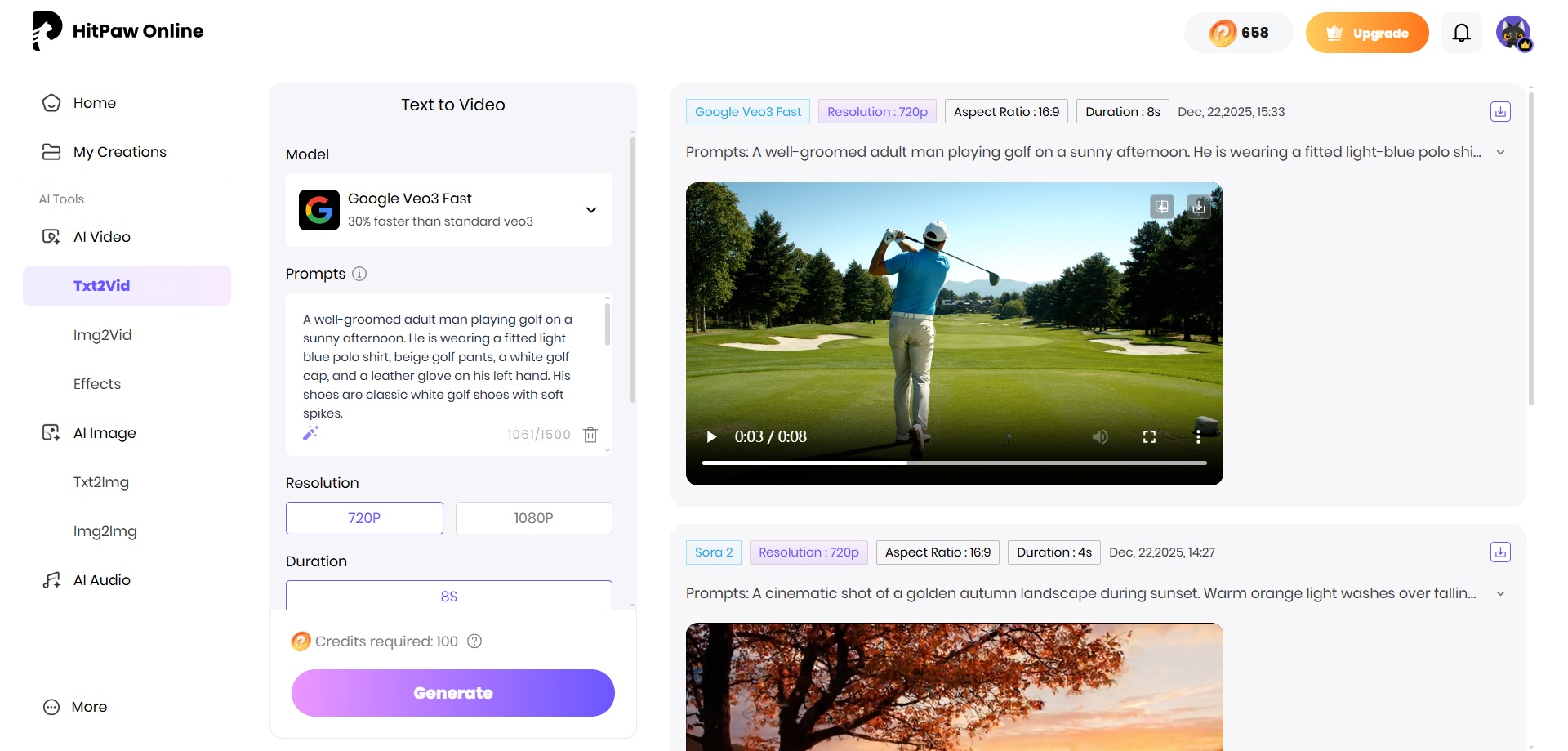
Task: Select the 1080P resolution option
Action: point(533,517)
